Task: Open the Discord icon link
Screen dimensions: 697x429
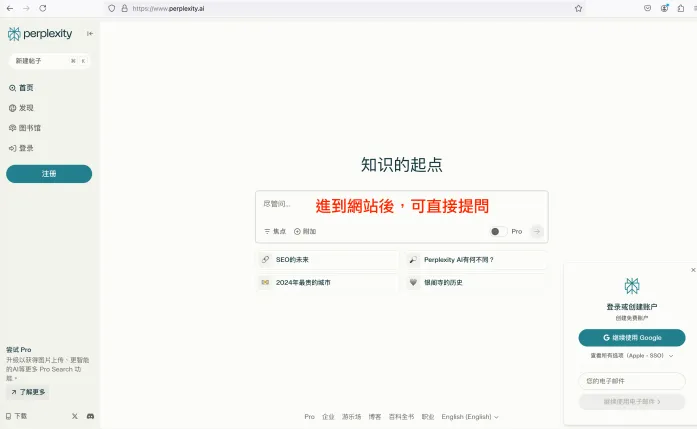Action: pyautogui.click(x=90, y=415)
